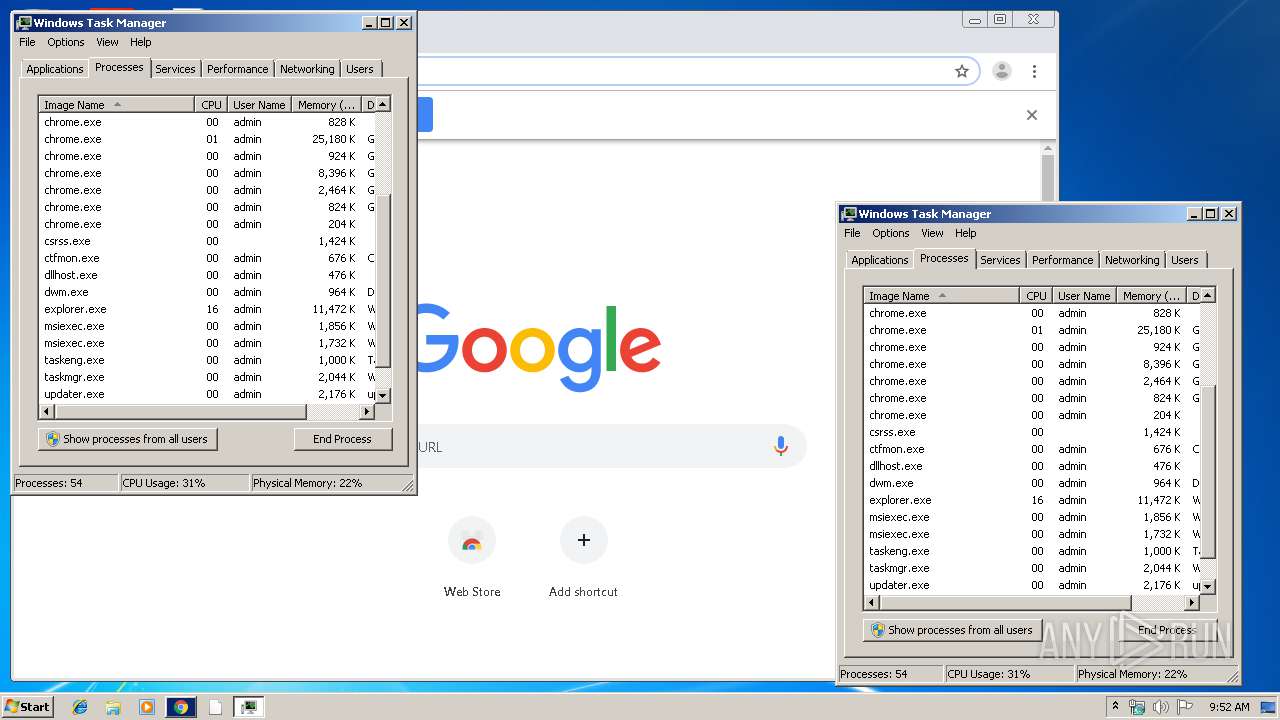
Task: Bookmark this page with the star icon
Action: click(x=962, y=71)
